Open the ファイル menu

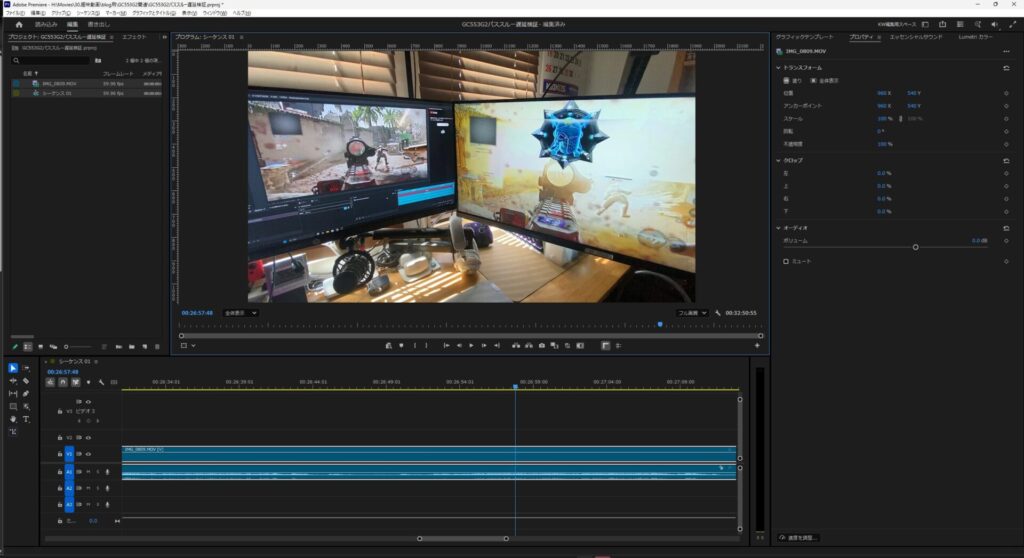[x=15, y=13]
